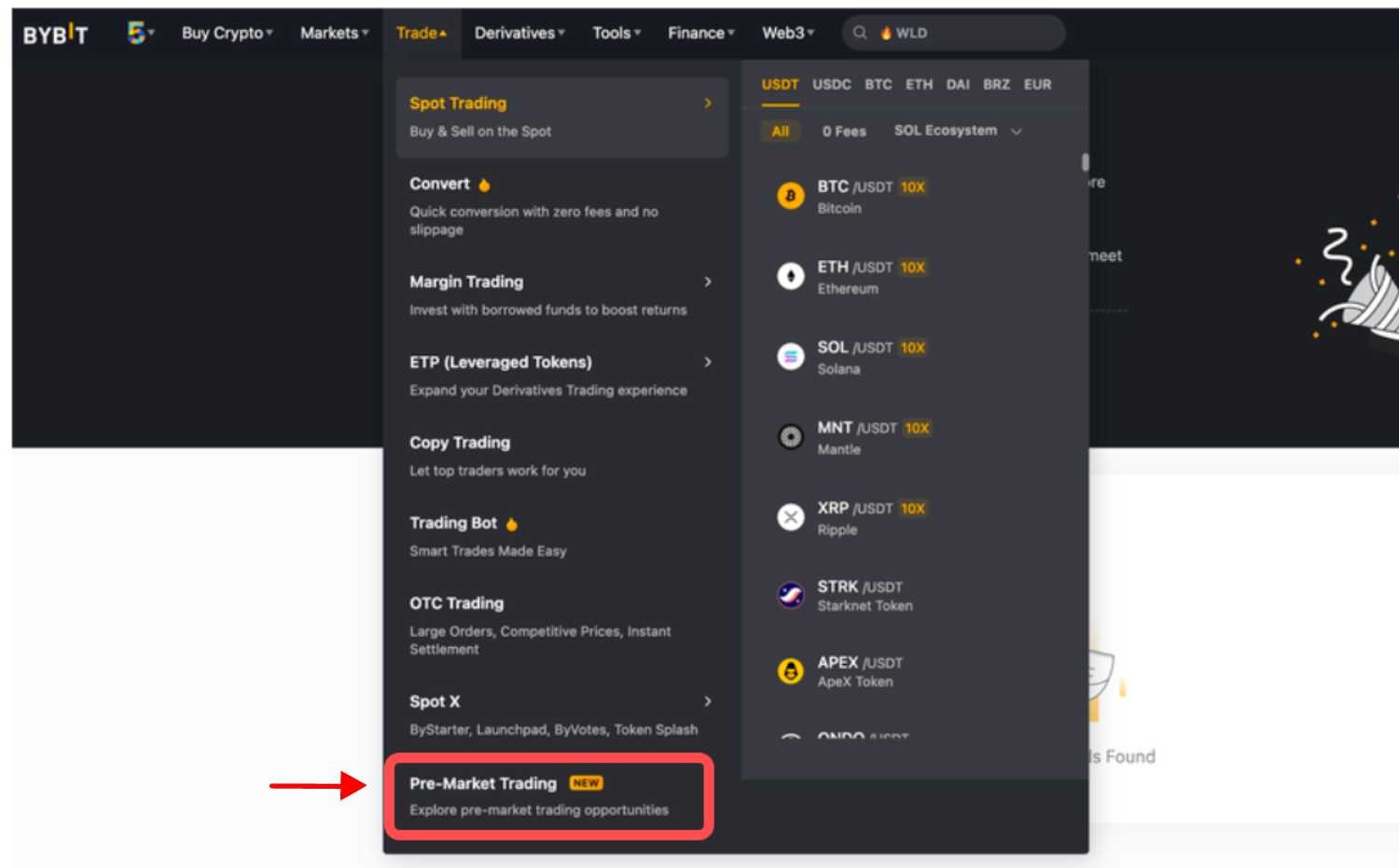The image size is (1399, 868).
Task: Click the pair list scrollbar
Action: click(1085, 162)
